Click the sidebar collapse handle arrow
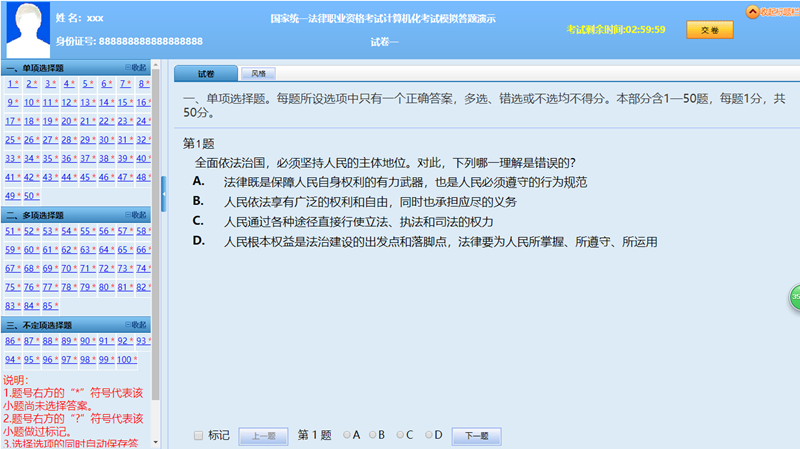The image size is (800, 449). [x=164, y=188]
